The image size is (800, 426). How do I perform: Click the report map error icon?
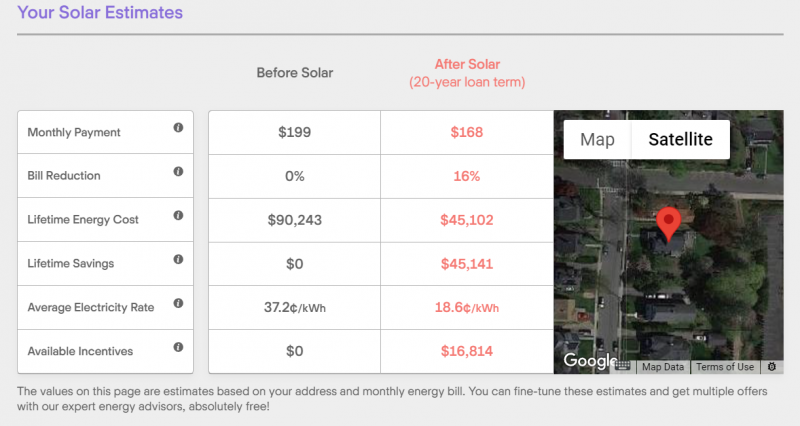(772, 367)
